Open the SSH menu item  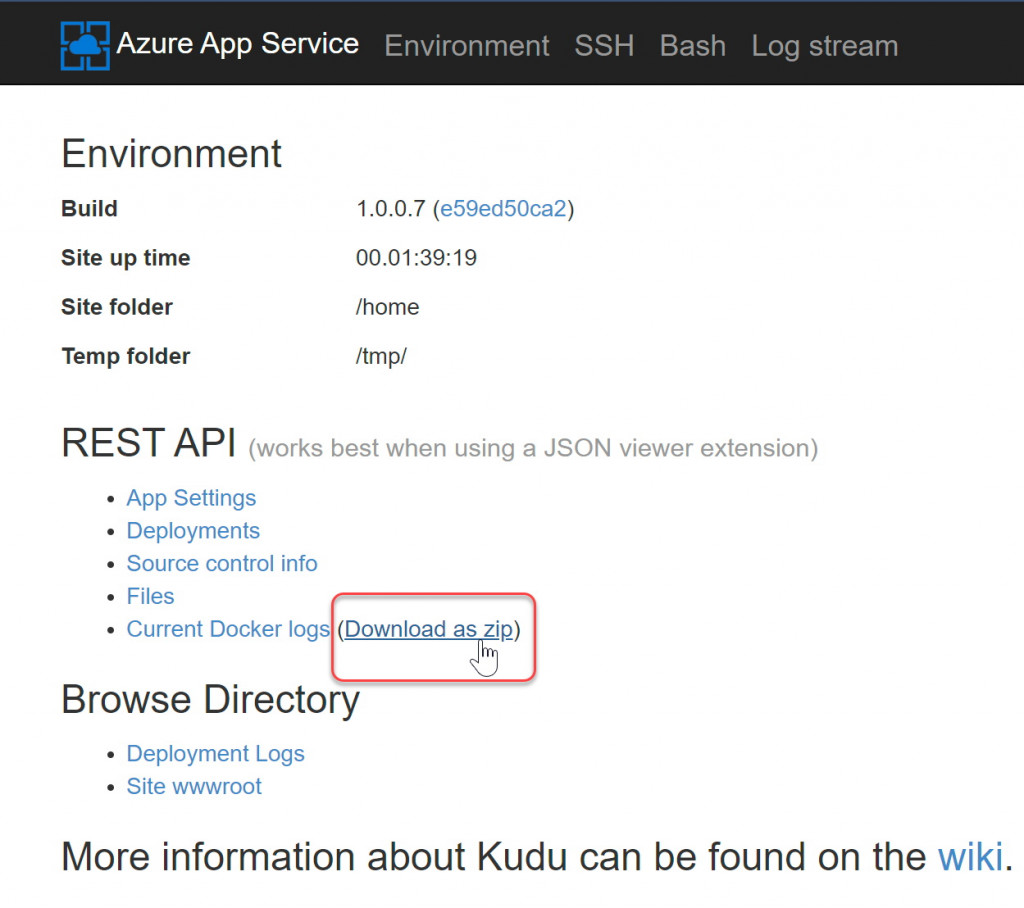pos(604,46)
